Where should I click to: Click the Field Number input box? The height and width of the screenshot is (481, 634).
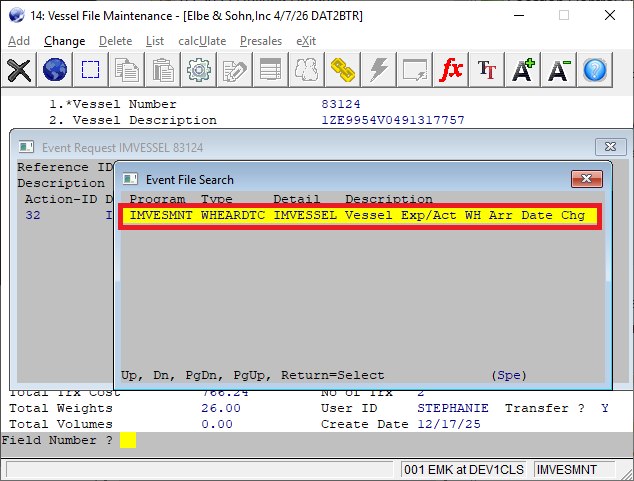tap(127, 440)
